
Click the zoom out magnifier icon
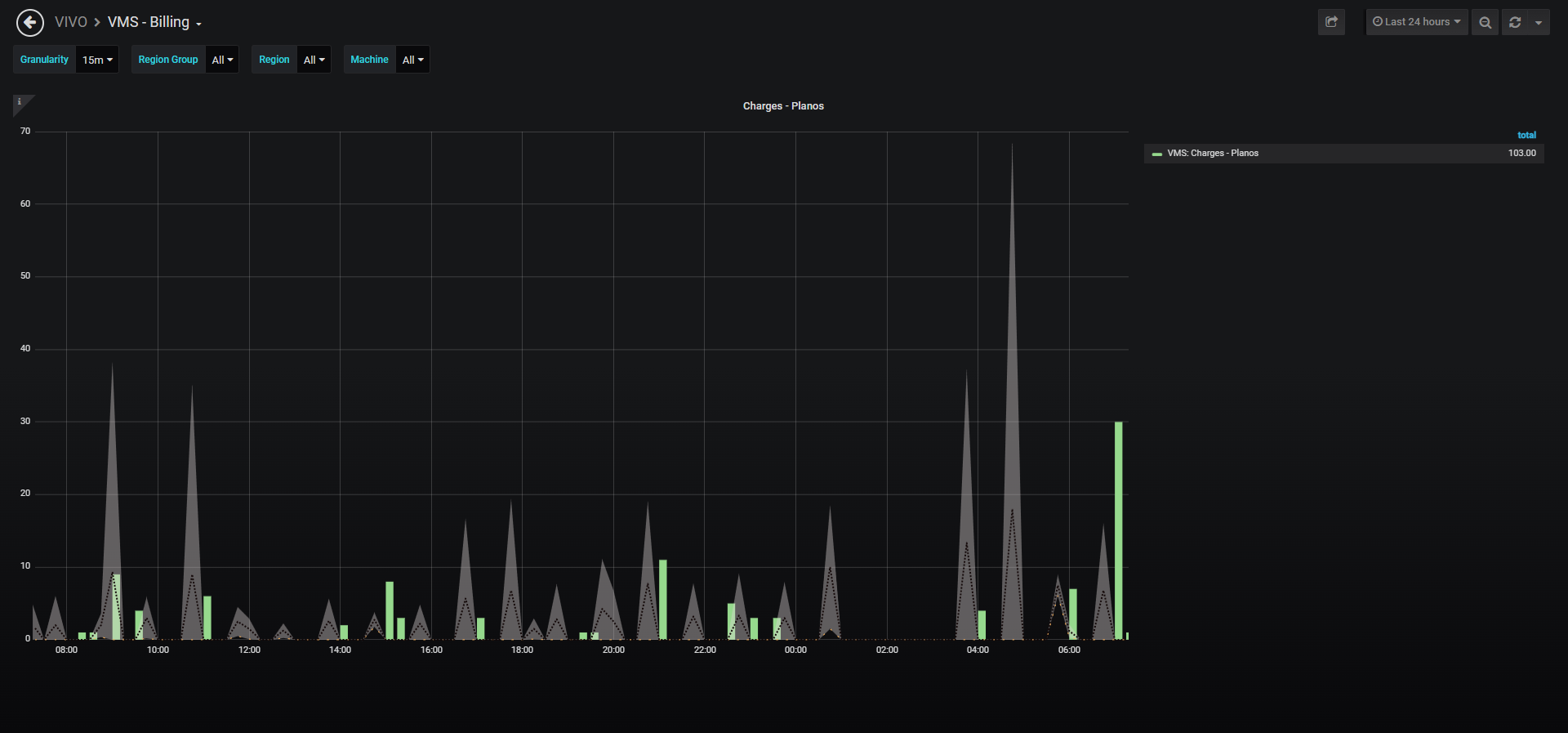point(1486,22)
